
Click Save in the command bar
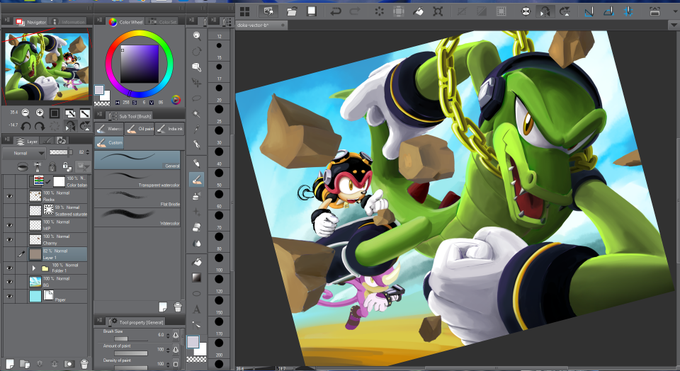tap(312, 12)
